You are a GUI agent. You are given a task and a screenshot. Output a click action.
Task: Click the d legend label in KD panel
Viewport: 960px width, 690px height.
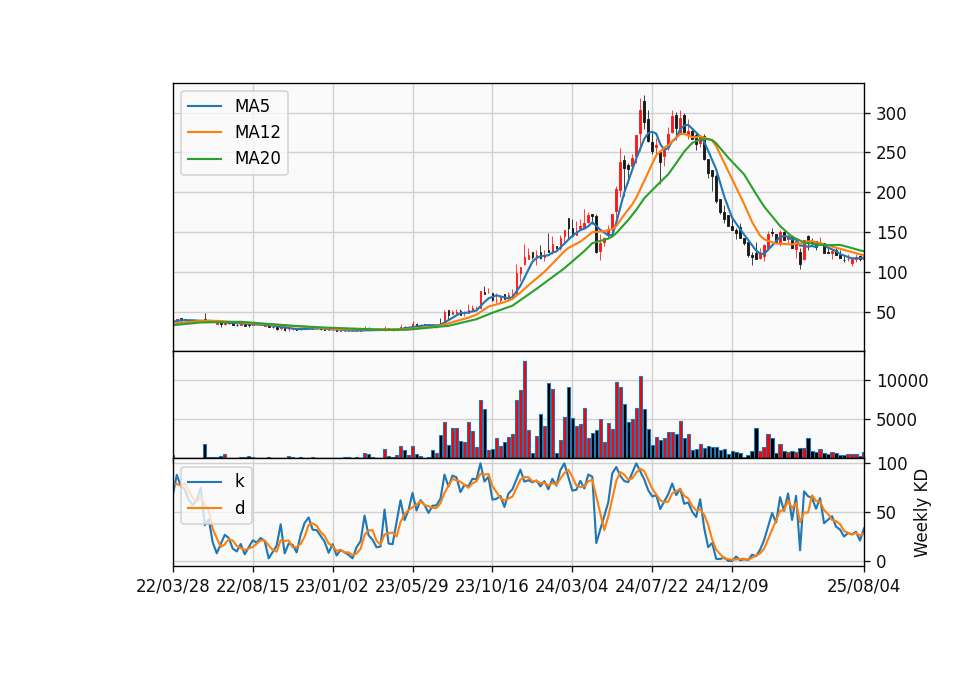(x=239, y=508)
